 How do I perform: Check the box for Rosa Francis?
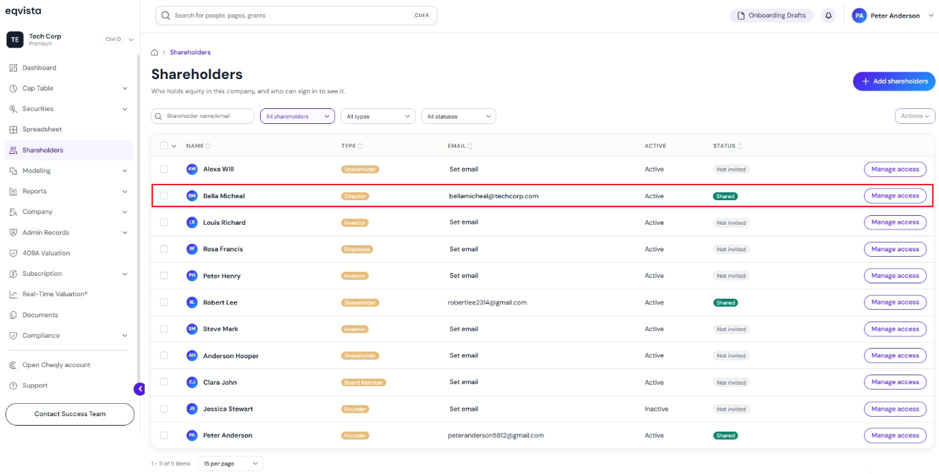164,249
